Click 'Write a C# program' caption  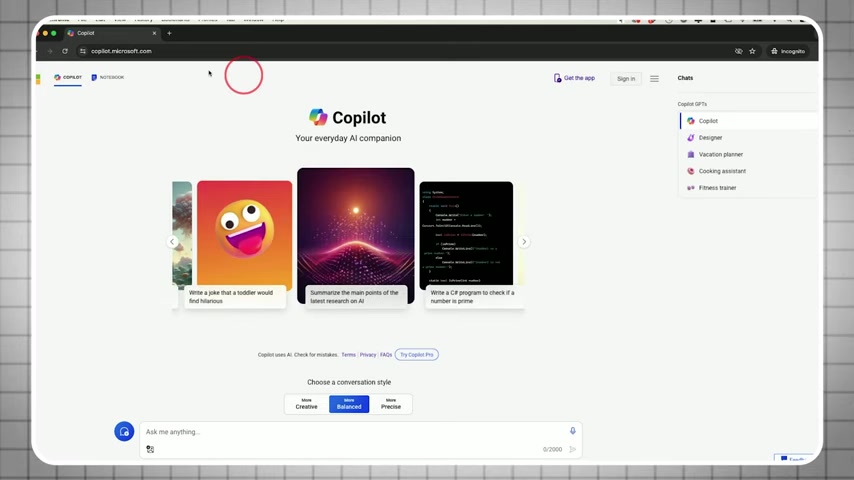click(x=474, y=297)
